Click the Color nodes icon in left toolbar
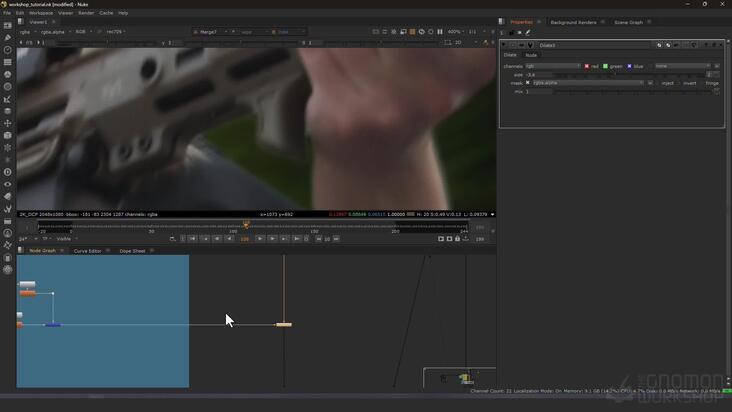732x412 pixels. tap(7, 74)
